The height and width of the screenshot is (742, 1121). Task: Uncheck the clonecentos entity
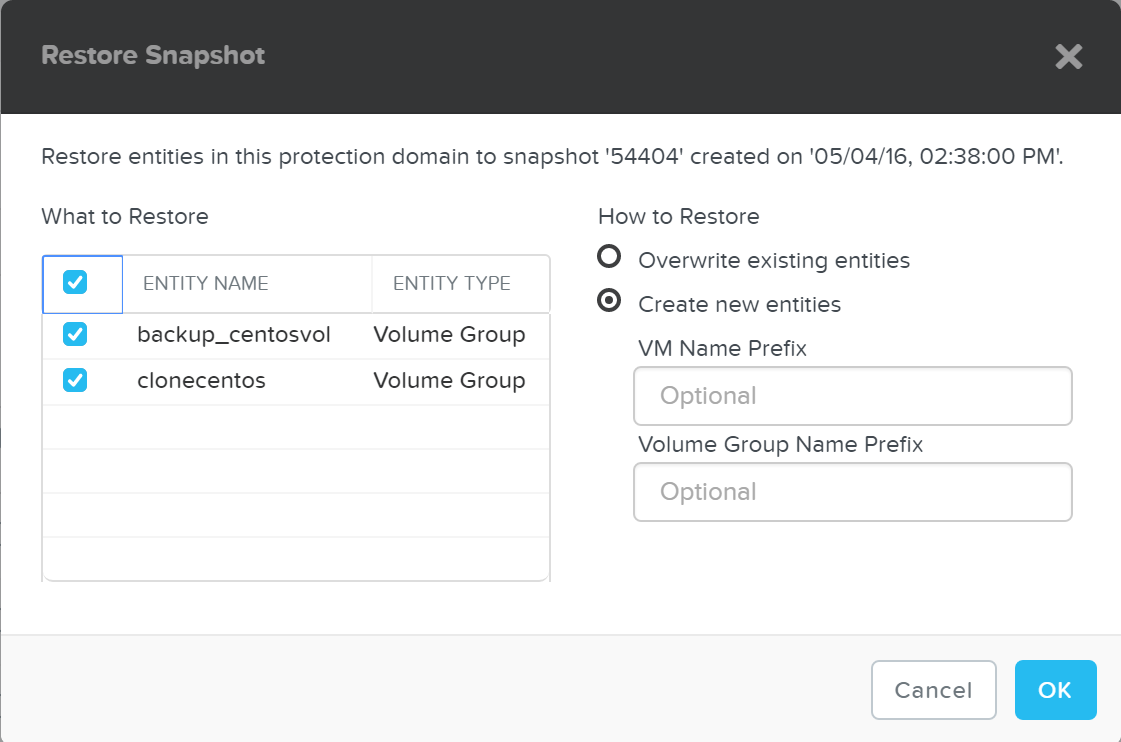click(x=74, y=380)
